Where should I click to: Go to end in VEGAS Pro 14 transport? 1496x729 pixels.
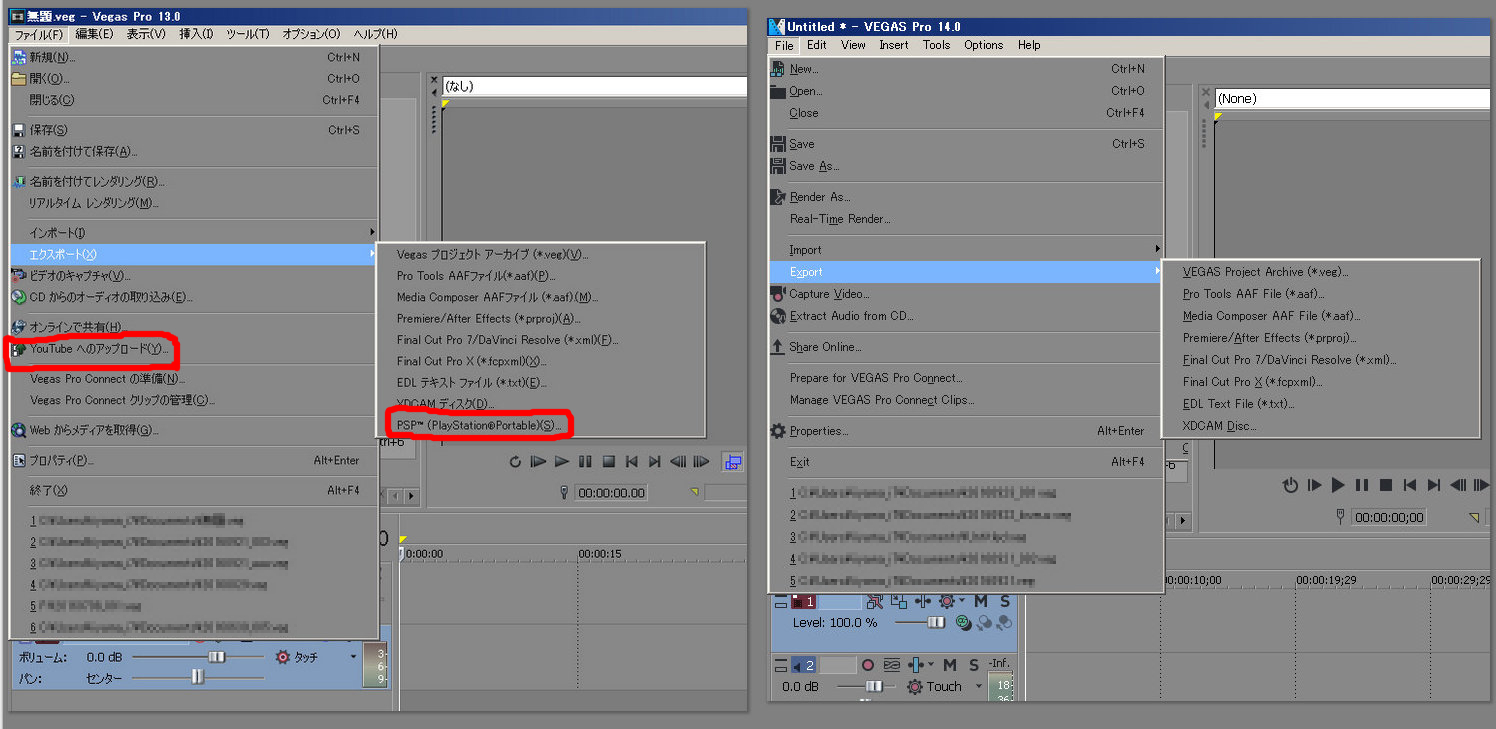tap(1433, 485)
